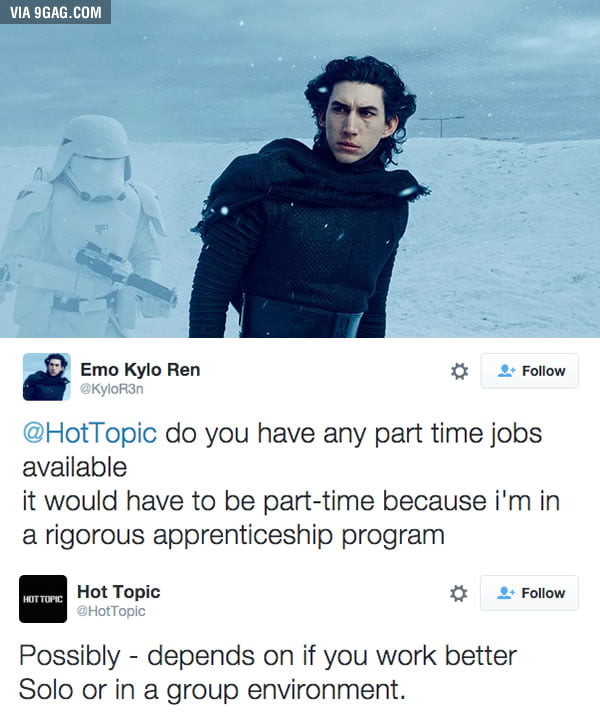Open the Emo Kylo Ren display name
This screenshot has width=600, height=720.
pos(140,370)
